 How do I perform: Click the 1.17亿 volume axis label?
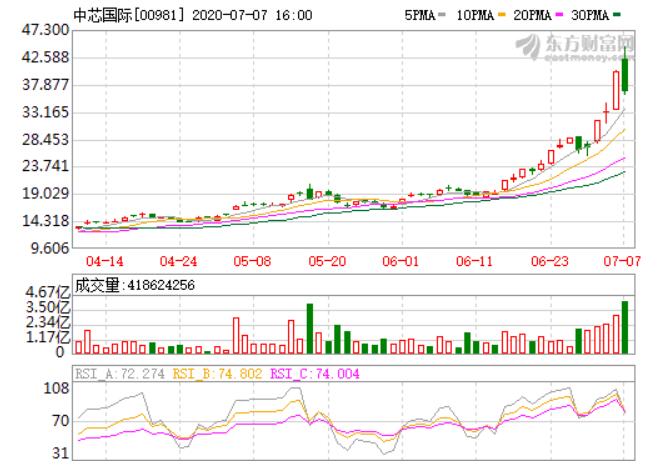coord(48,337)
